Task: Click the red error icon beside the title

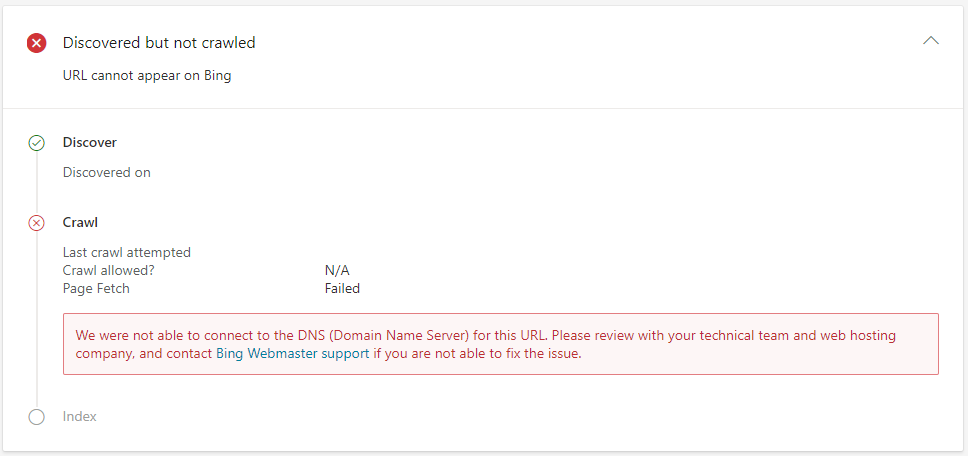Action: click(36, 43)
